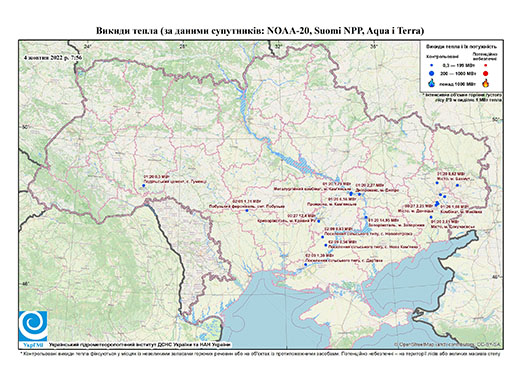Click the institute name caption beside logo
The image size is (520, 368).
tap(140, 345)
